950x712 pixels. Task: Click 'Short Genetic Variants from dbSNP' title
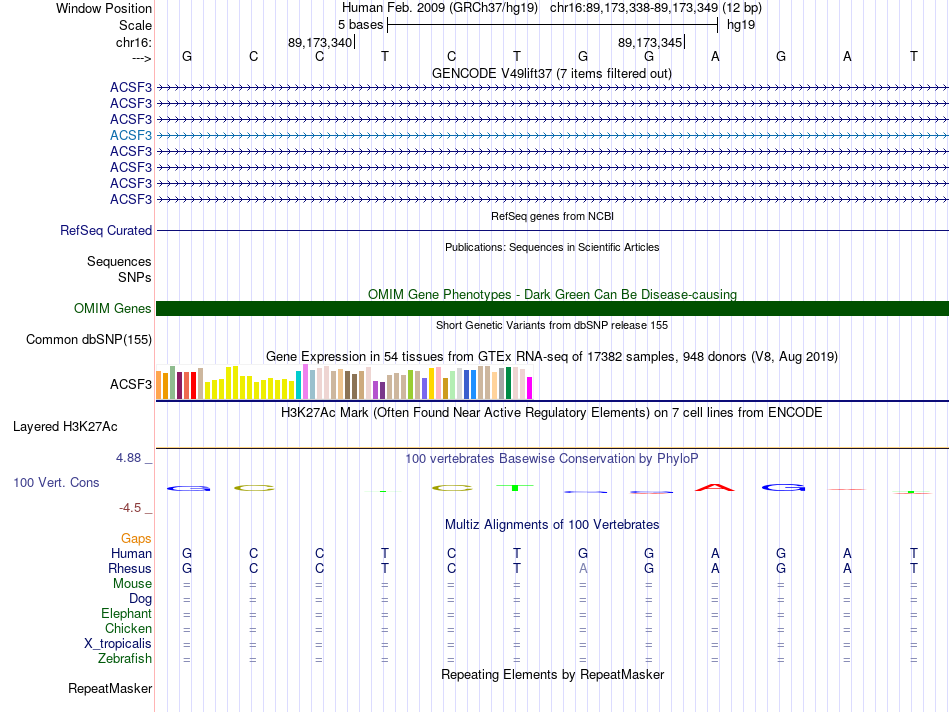coord(552,325)
